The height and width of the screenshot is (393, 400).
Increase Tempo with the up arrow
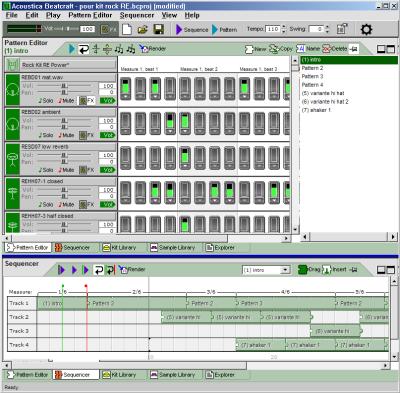point(284,27)
